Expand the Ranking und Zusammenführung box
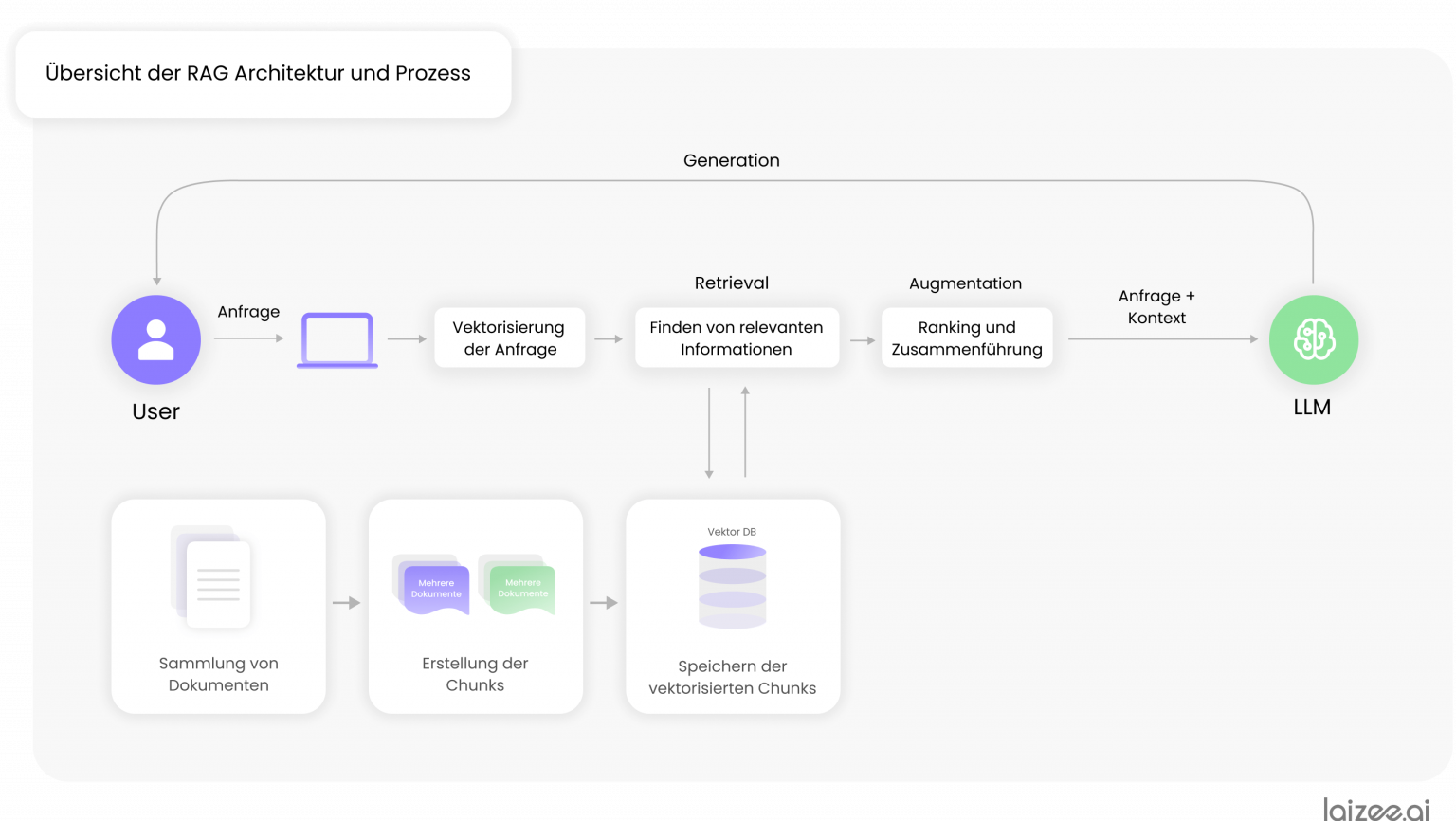 tap(967, 338)
